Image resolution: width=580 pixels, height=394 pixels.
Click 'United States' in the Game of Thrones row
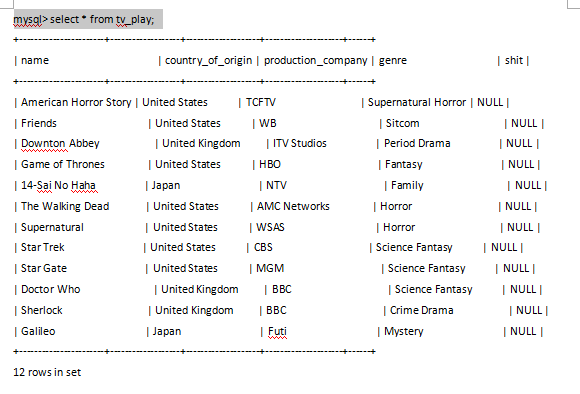(x=188, y=164)
